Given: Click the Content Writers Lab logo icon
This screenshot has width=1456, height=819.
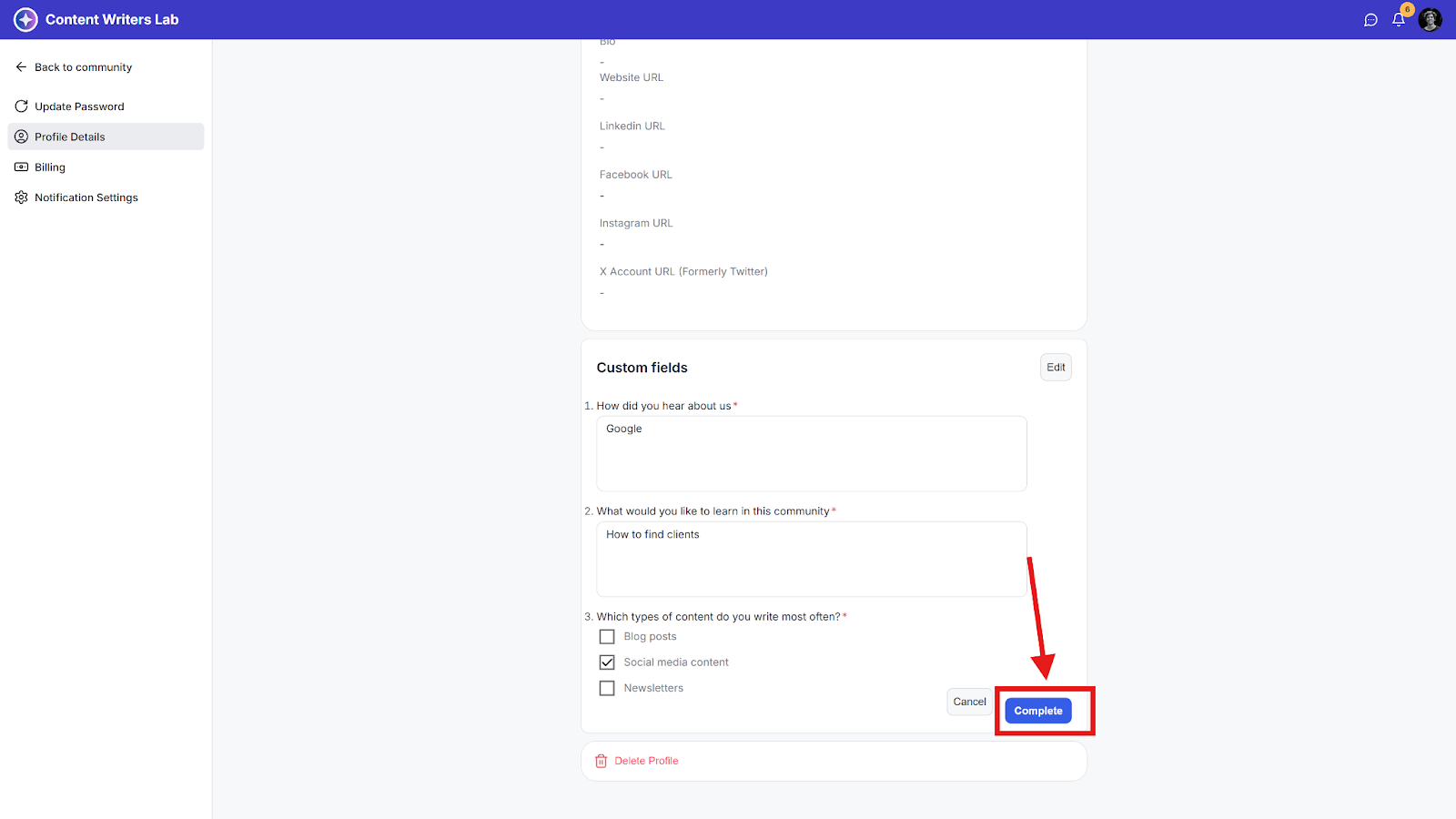Looking at the screenshot, I should tap(25, 19).
